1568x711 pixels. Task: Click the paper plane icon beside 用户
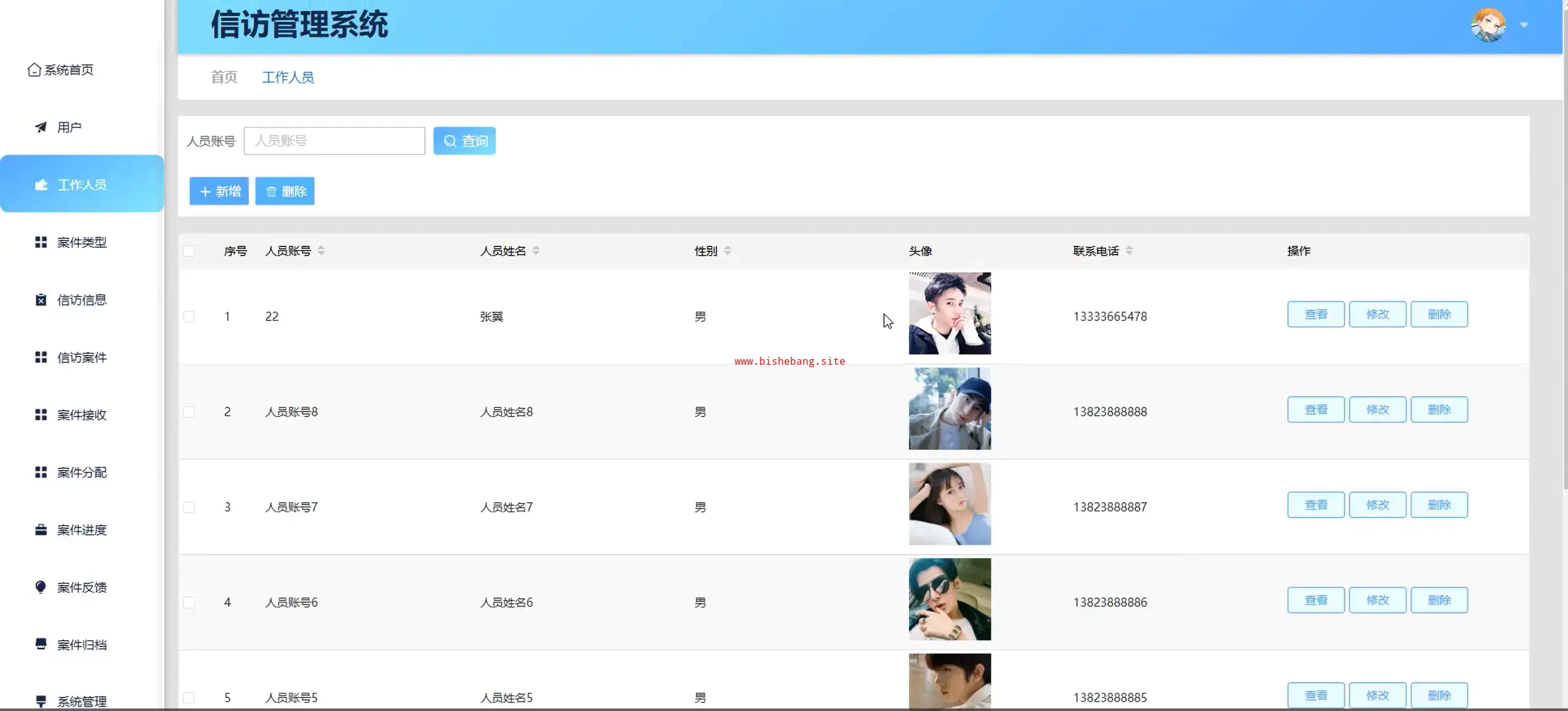pyautogui.click(x=41, y=128)
